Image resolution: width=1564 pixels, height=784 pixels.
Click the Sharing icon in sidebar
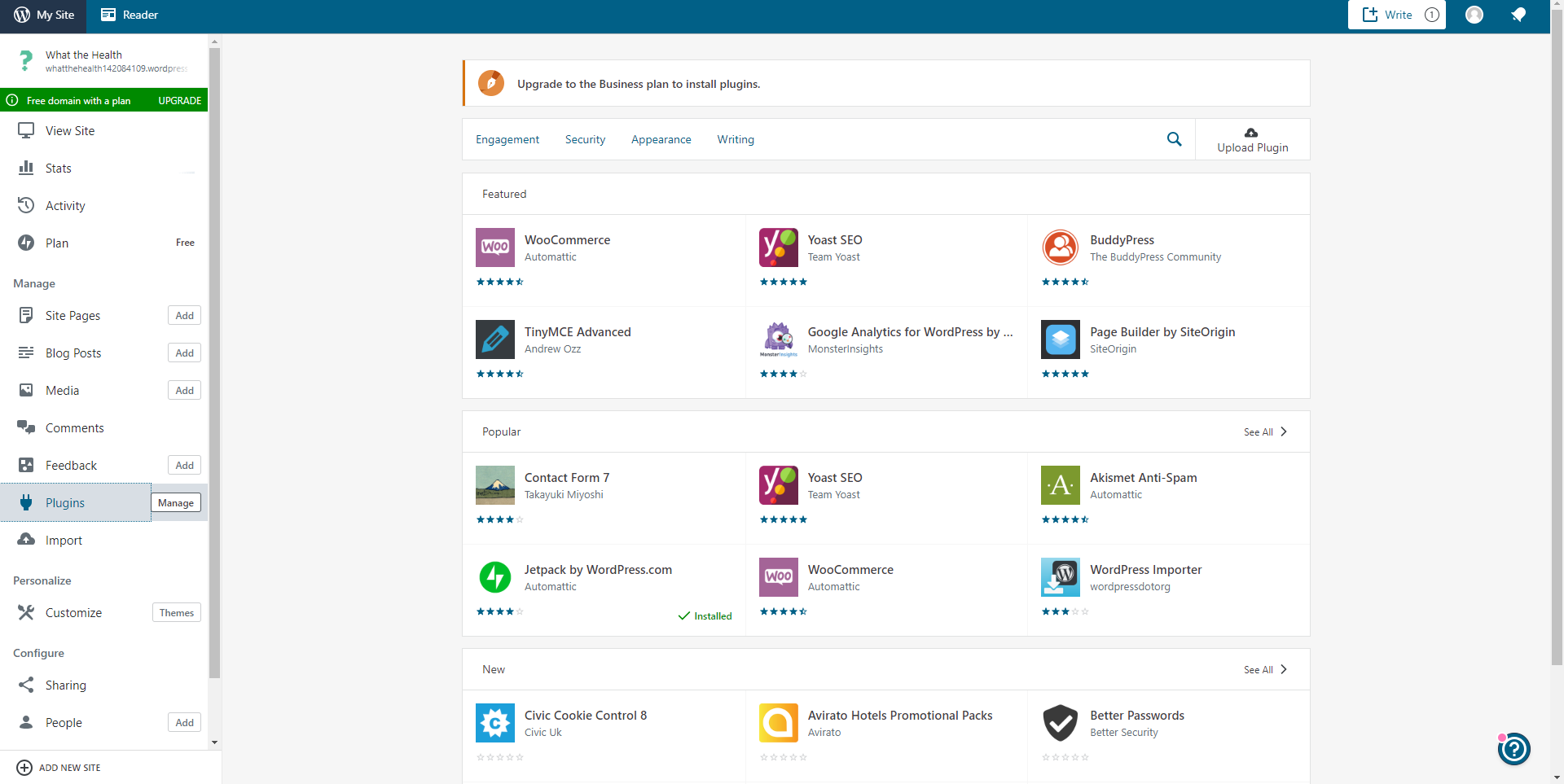[26, 685]
